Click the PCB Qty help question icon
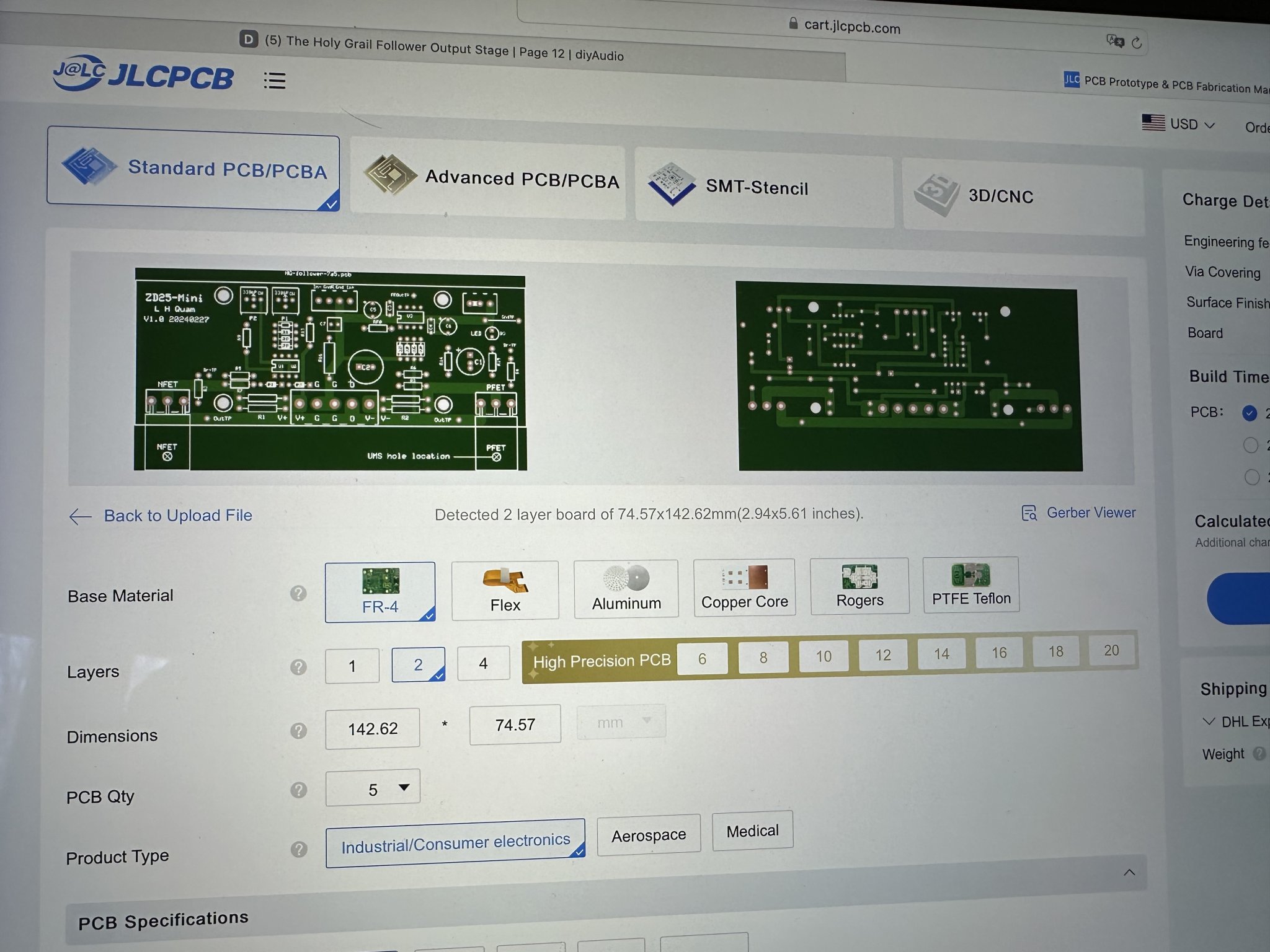The width and height of the screenshot is (1270, 952). click(x=298, y=790)
